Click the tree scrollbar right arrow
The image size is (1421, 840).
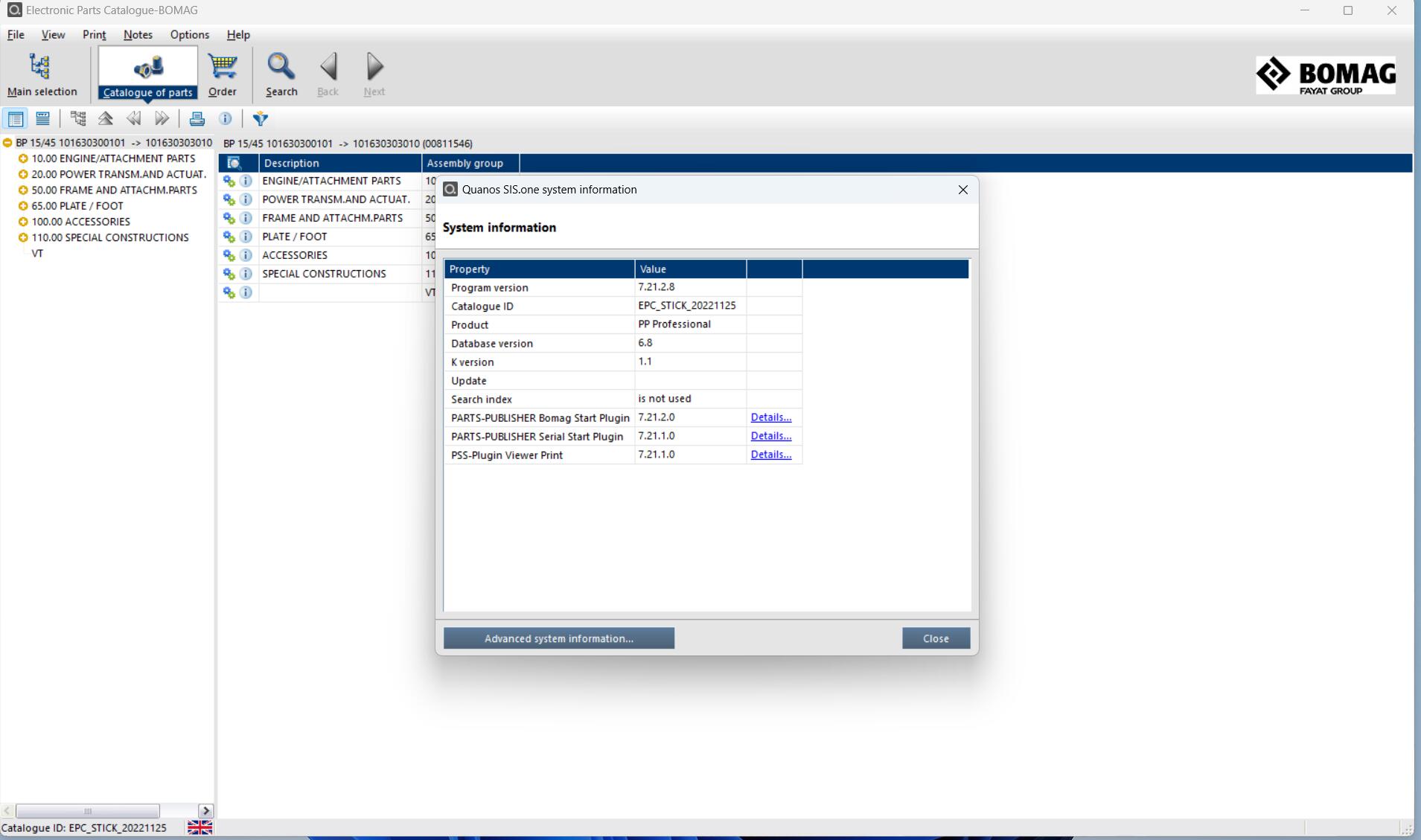[206, 811]
